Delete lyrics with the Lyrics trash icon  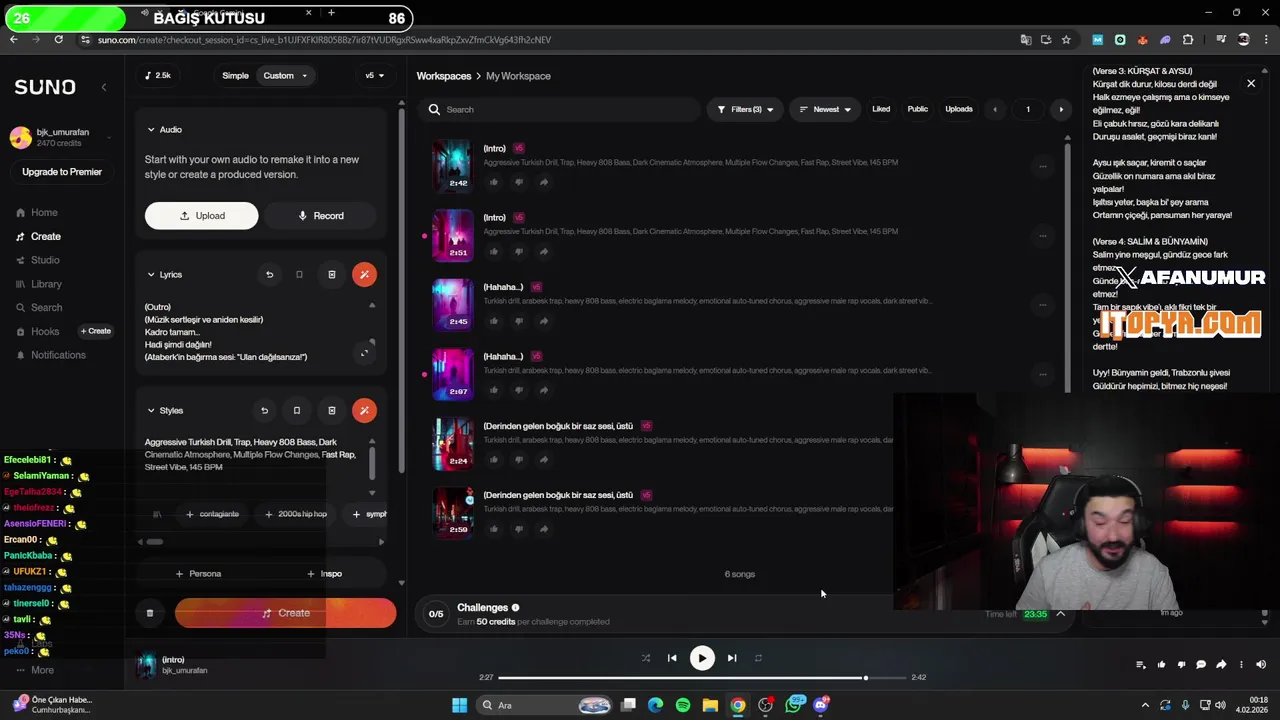coord(332,274)
